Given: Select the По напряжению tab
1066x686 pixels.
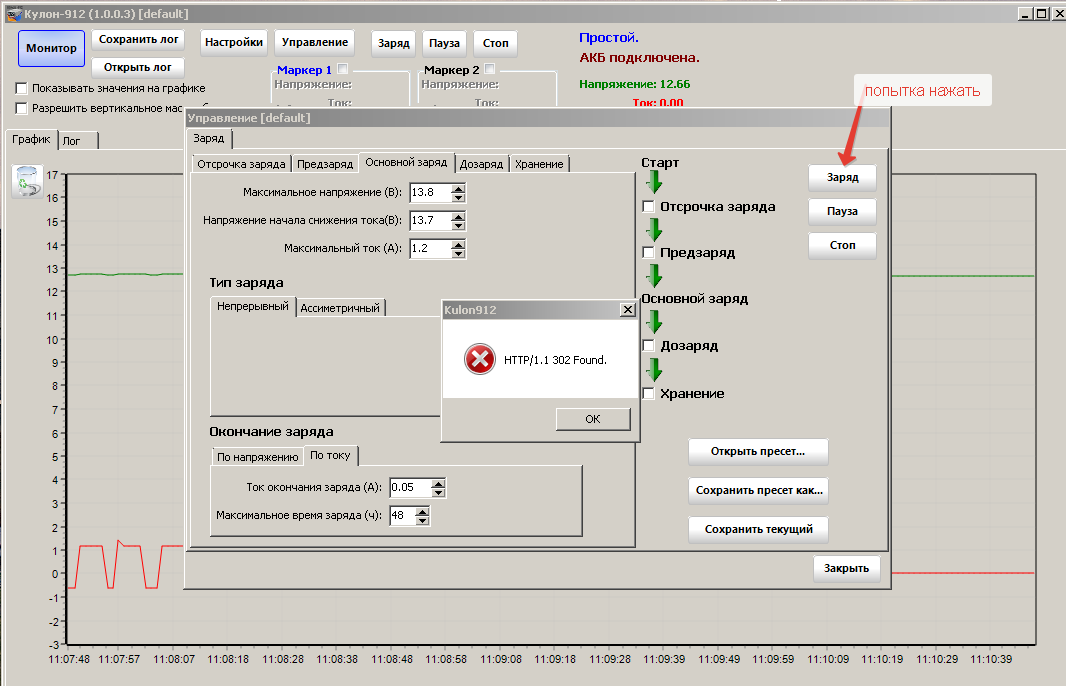Looking at the screenshot, I should [257, 457].
